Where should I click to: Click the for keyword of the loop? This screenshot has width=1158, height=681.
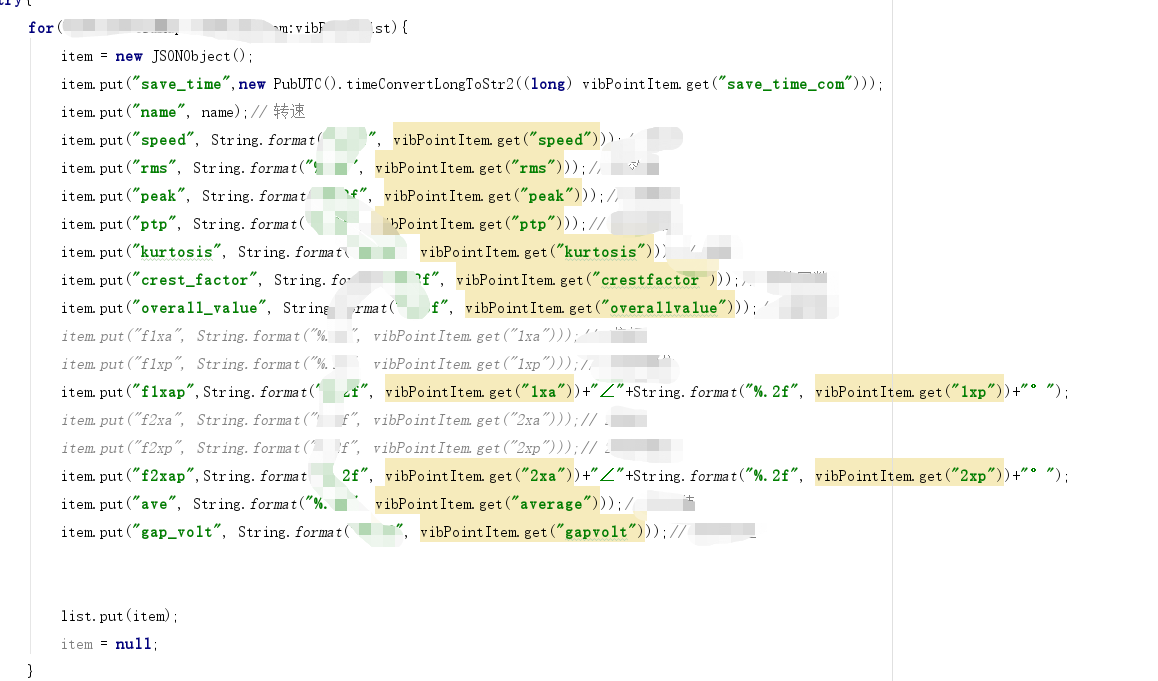41,28
